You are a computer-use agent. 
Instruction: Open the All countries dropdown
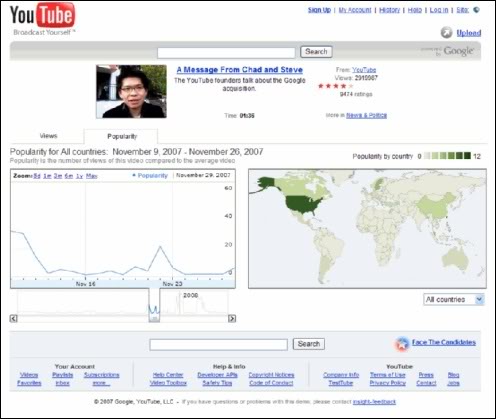[x=454, y=299]
